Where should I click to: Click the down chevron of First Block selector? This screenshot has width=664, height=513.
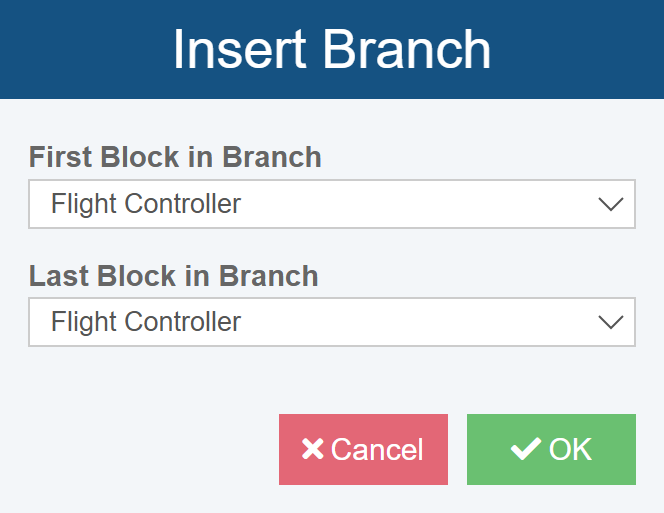pyautogui.click(x=609, y=205)
